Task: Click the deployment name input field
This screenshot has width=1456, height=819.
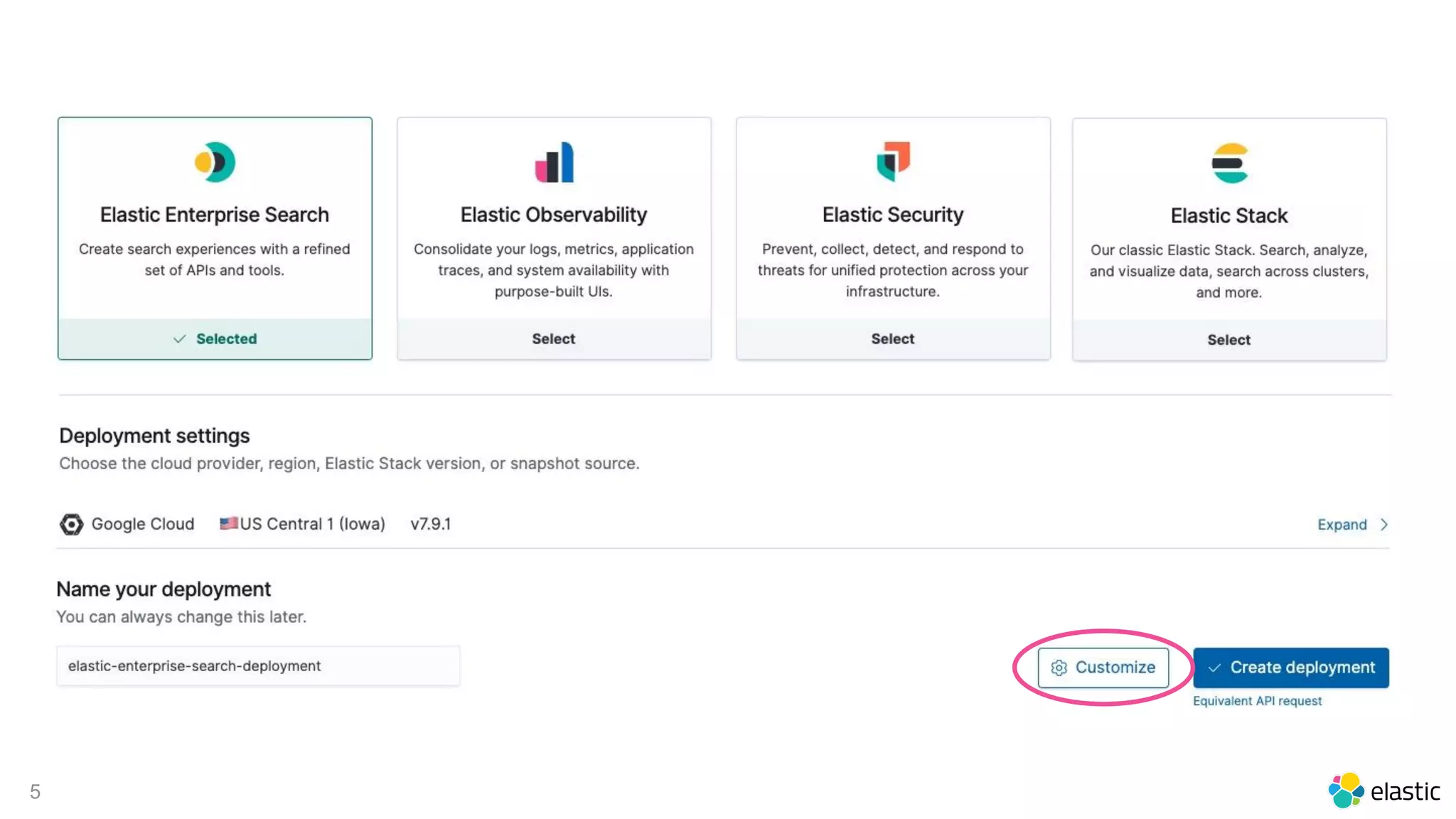Action: [258, 666]
